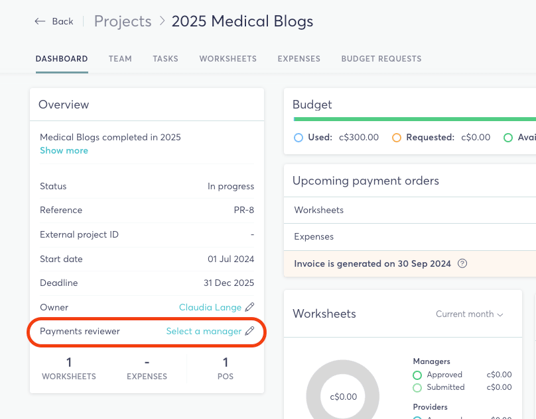Click the Submitted managers circle indicator
This screenshot has width=536, height=419.
417,388
